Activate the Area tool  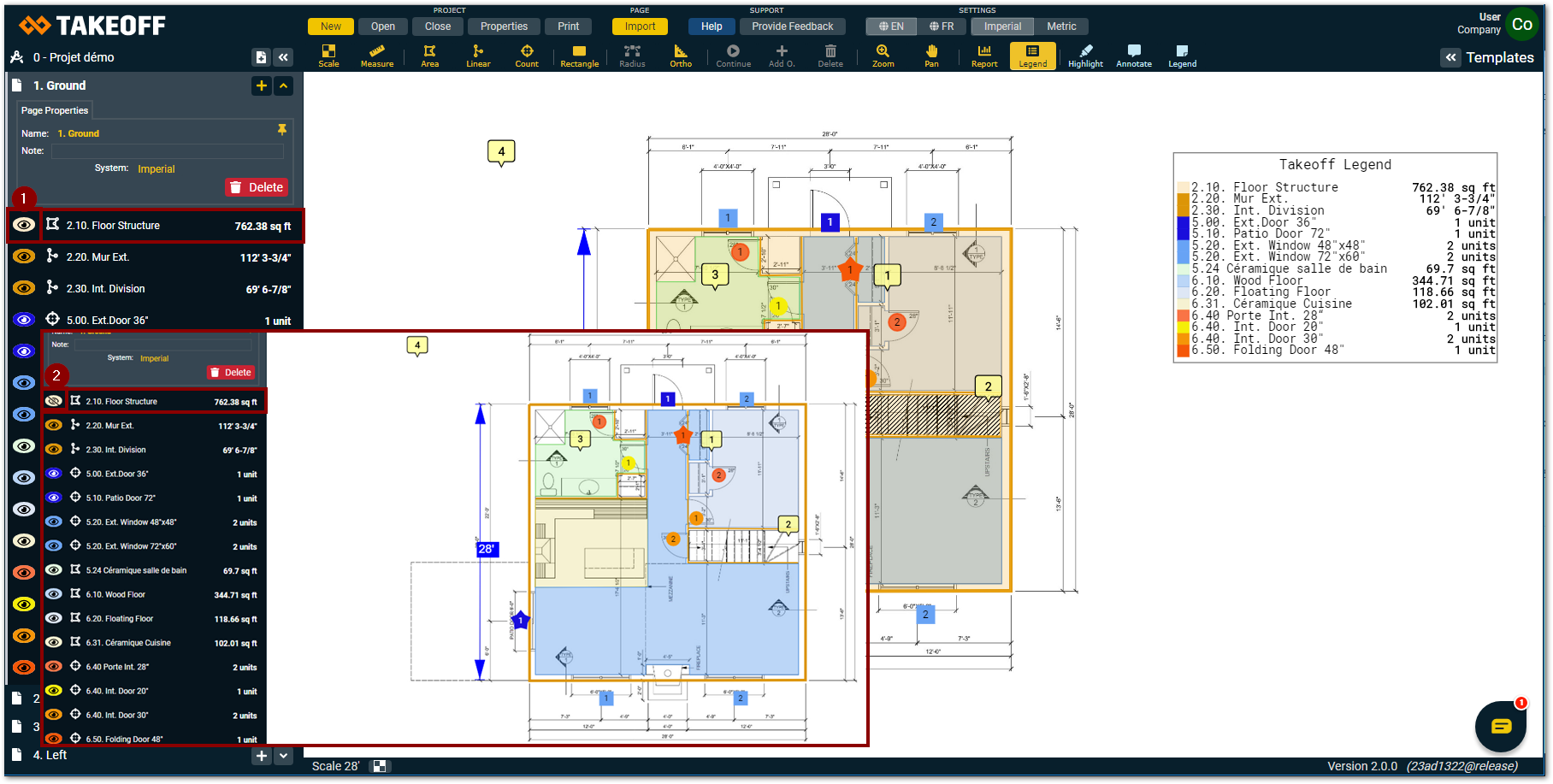[x=429, y=56]
